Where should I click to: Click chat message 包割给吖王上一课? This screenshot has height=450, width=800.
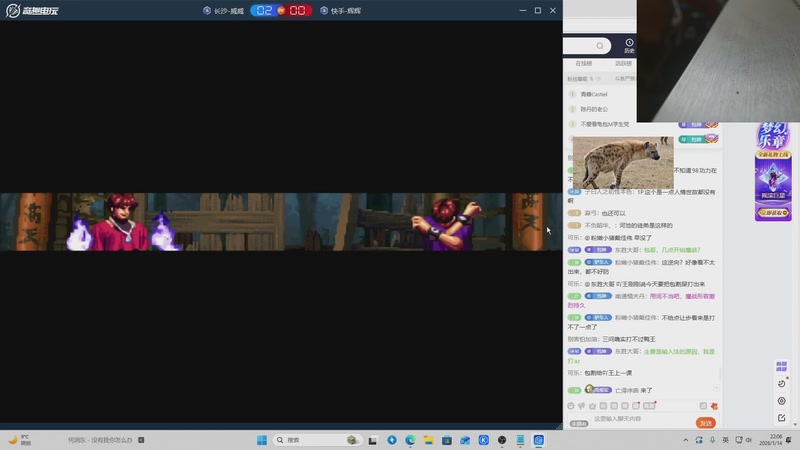(x=608, y=373)
